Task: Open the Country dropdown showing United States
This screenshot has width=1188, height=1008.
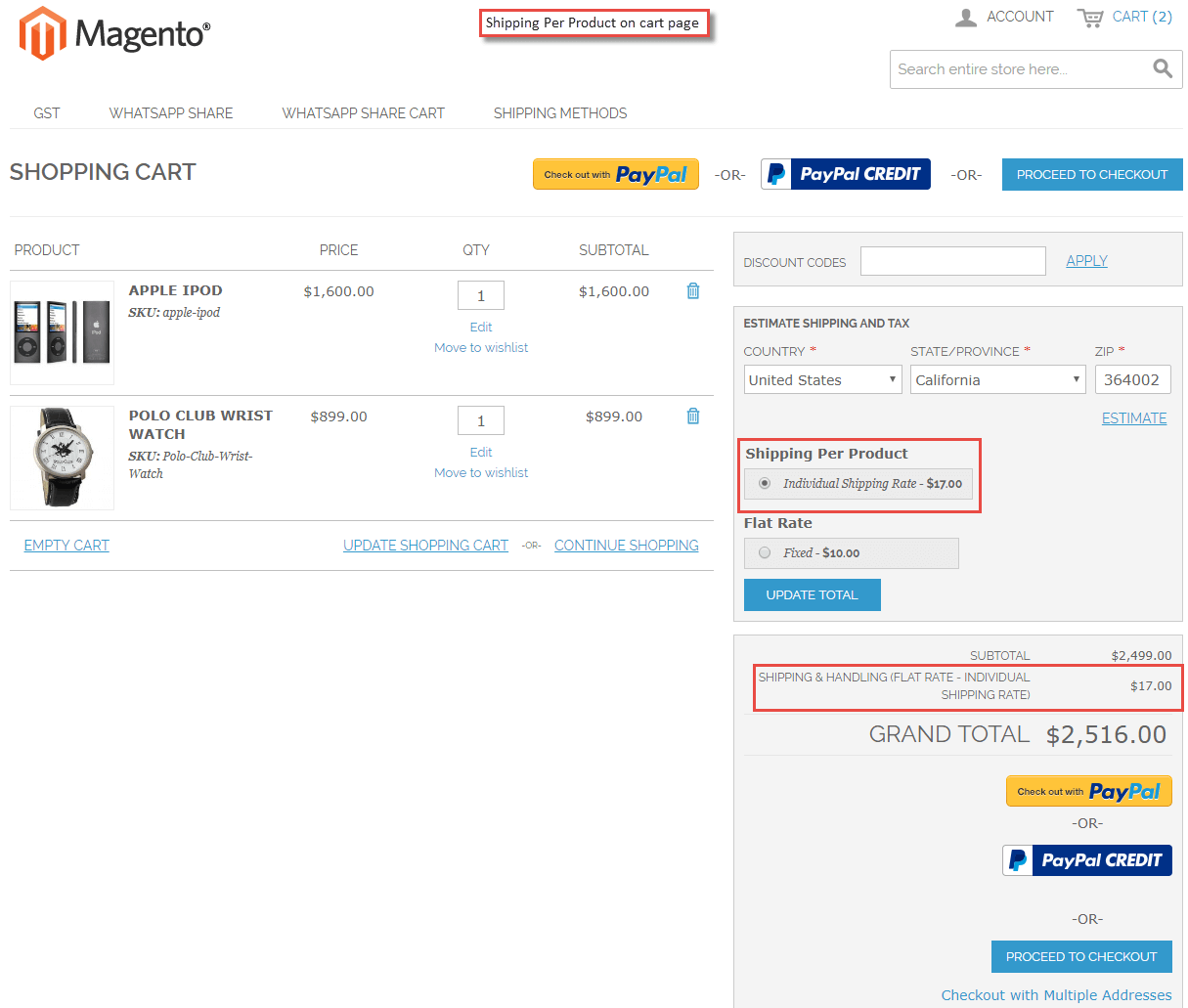Action: pos(822,379)
